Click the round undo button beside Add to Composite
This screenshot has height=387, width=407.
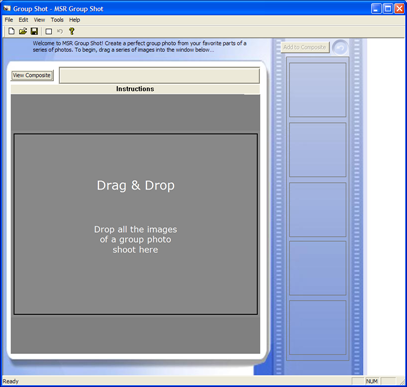pos(340,48)
